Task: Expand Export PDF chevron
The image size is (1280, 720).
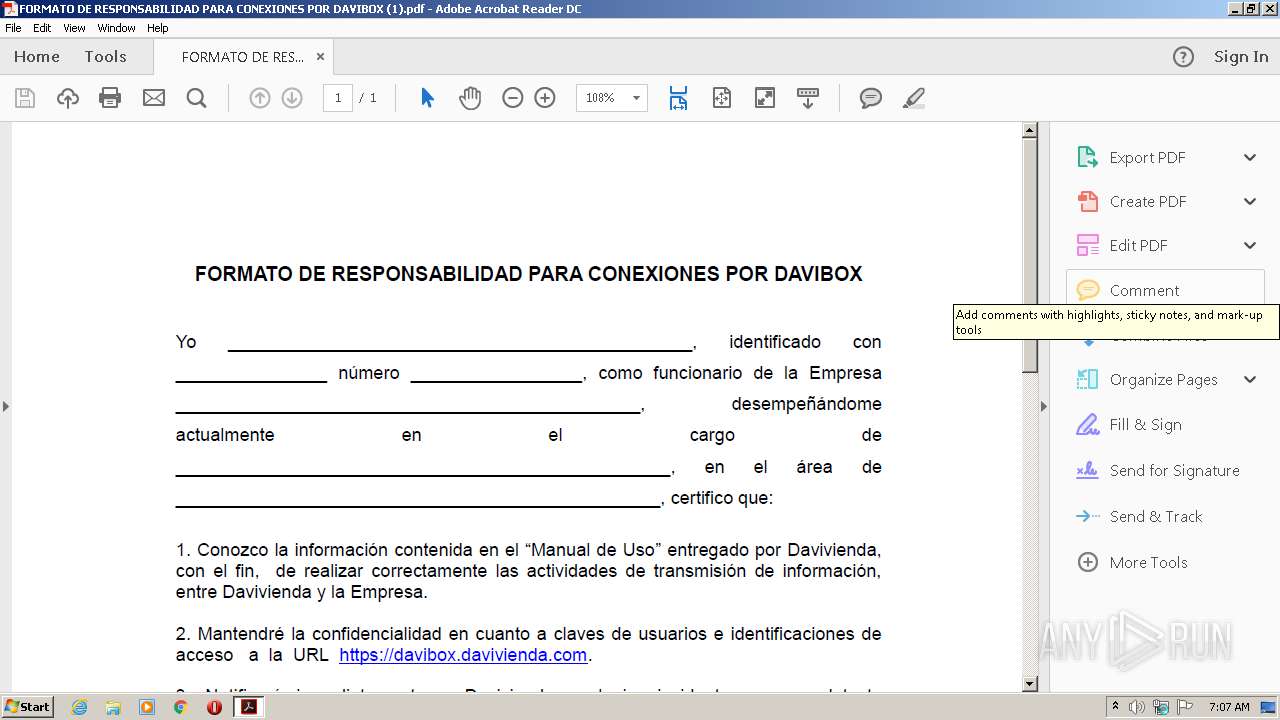Action: [1250, 158]
